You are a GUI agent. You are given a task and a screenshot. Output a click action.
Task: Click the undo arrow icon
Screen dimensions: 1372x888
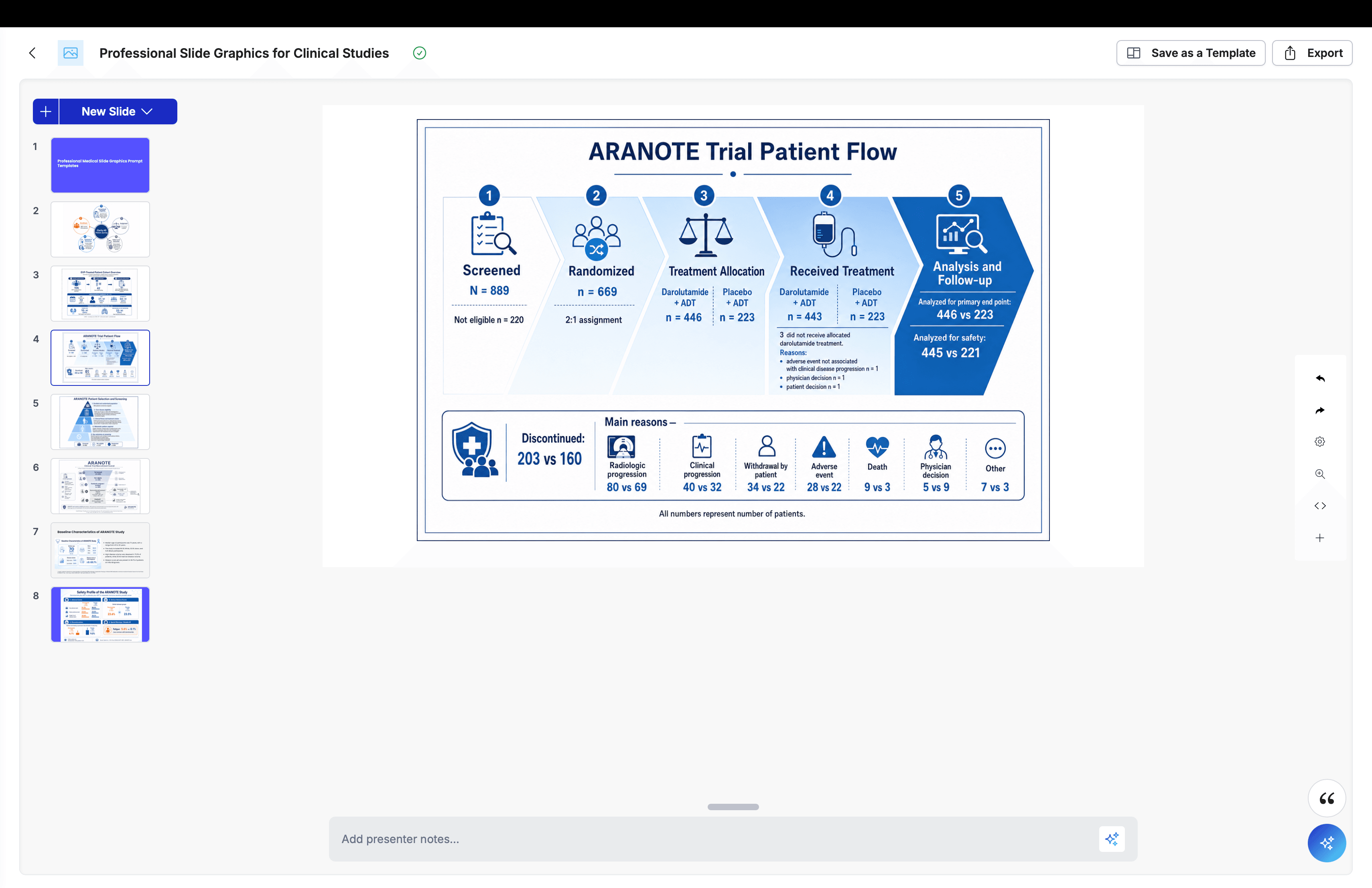(1320, 379)
